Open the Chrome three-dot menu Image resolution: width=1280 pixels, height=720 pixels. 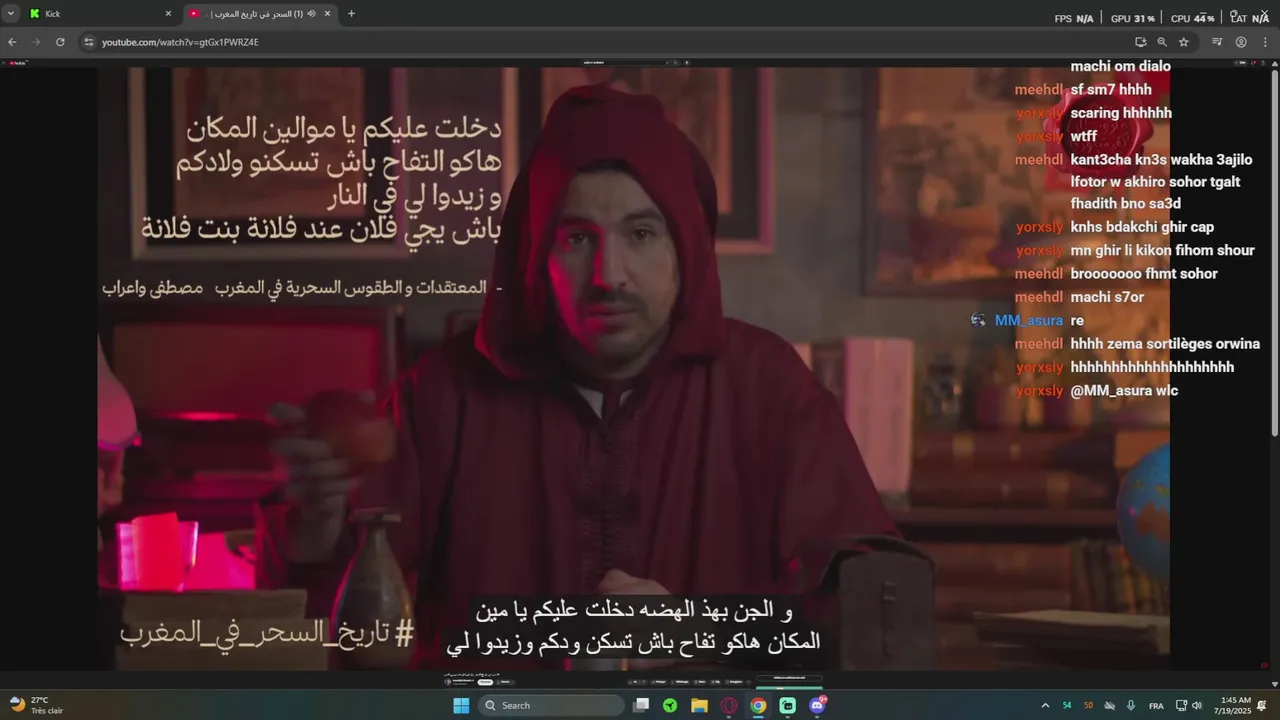click(x=1265, y=42)
